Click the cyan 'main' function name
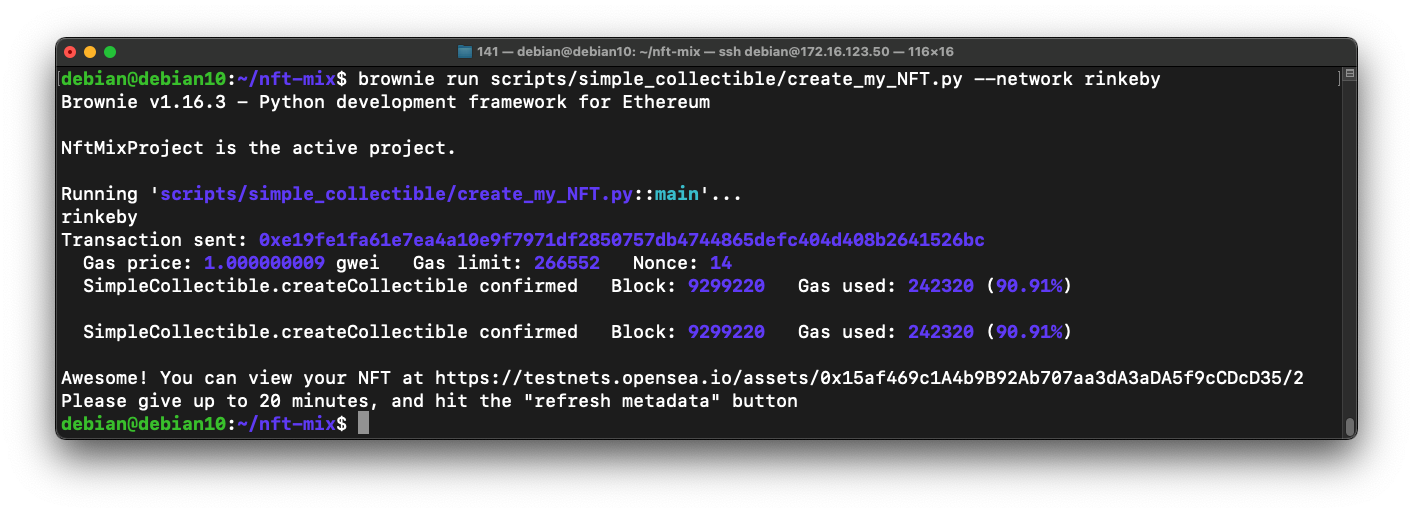This screenshot has height=513, width=1413. click(x=677, y=194)
